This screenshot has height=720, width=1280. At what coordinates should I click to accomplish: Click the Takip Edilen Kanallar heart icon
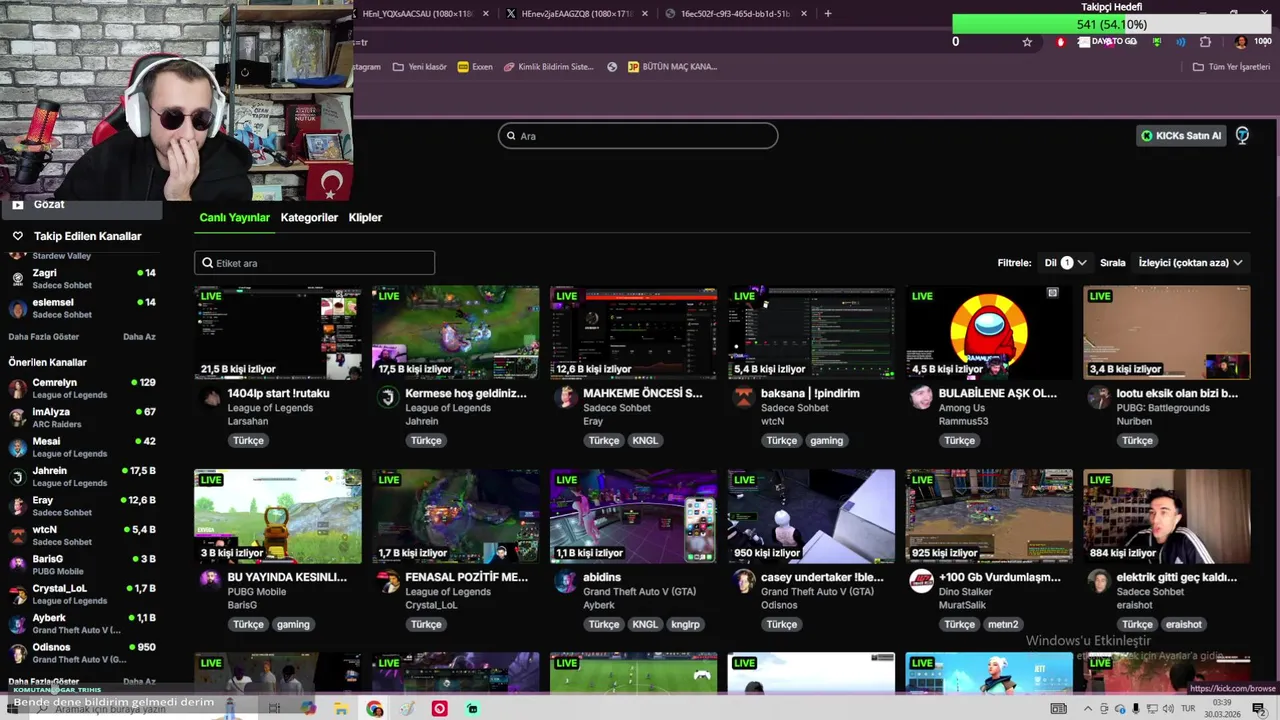click(17, 236)
